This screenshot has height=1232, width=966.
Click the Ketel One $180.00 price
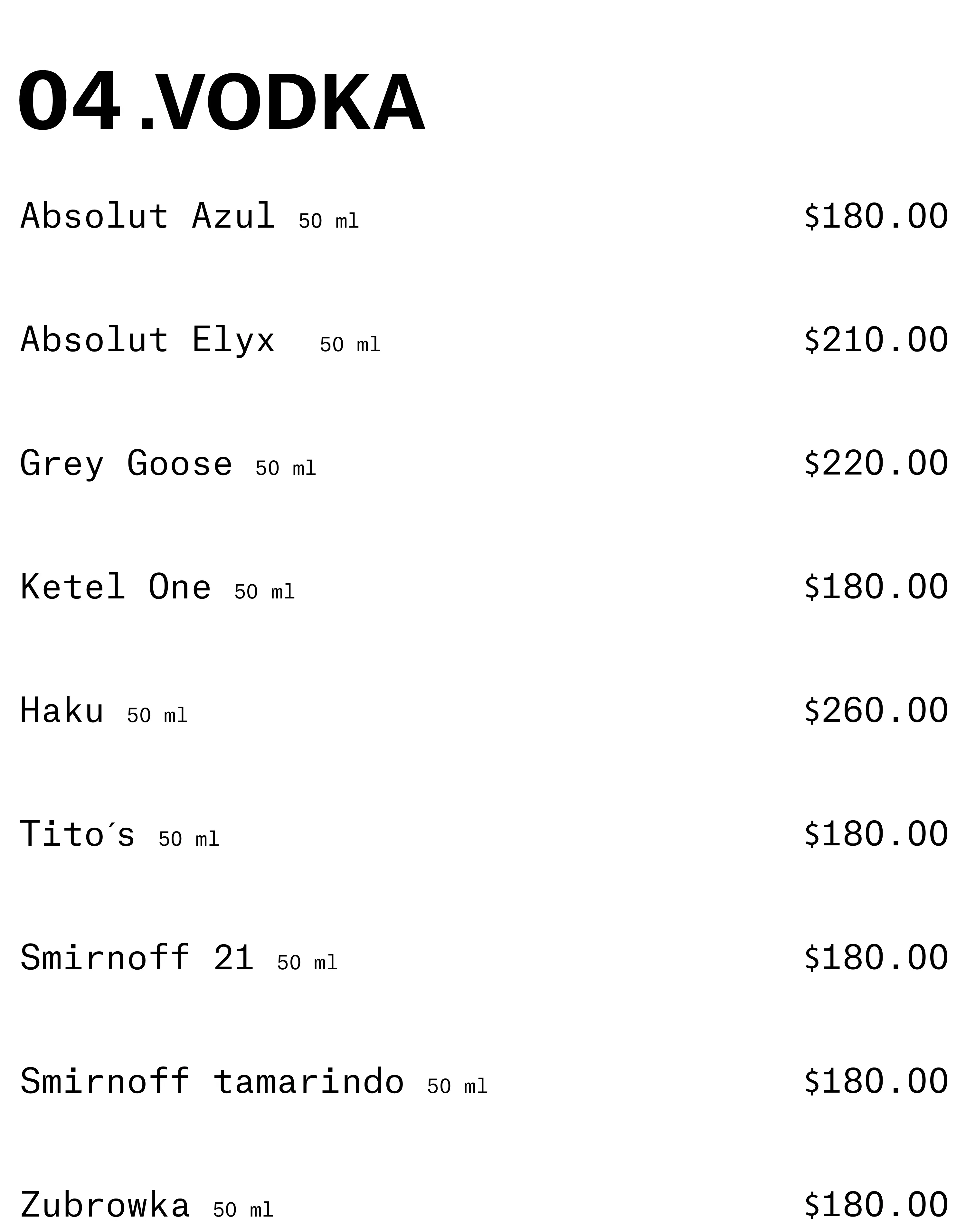[x=876, y=586]
